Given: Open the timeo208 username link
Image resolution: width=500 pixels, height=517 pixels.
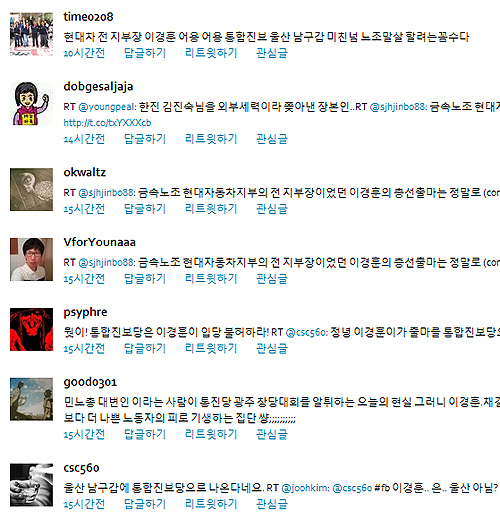Looking at the screenshot, I should coord(88,17).
